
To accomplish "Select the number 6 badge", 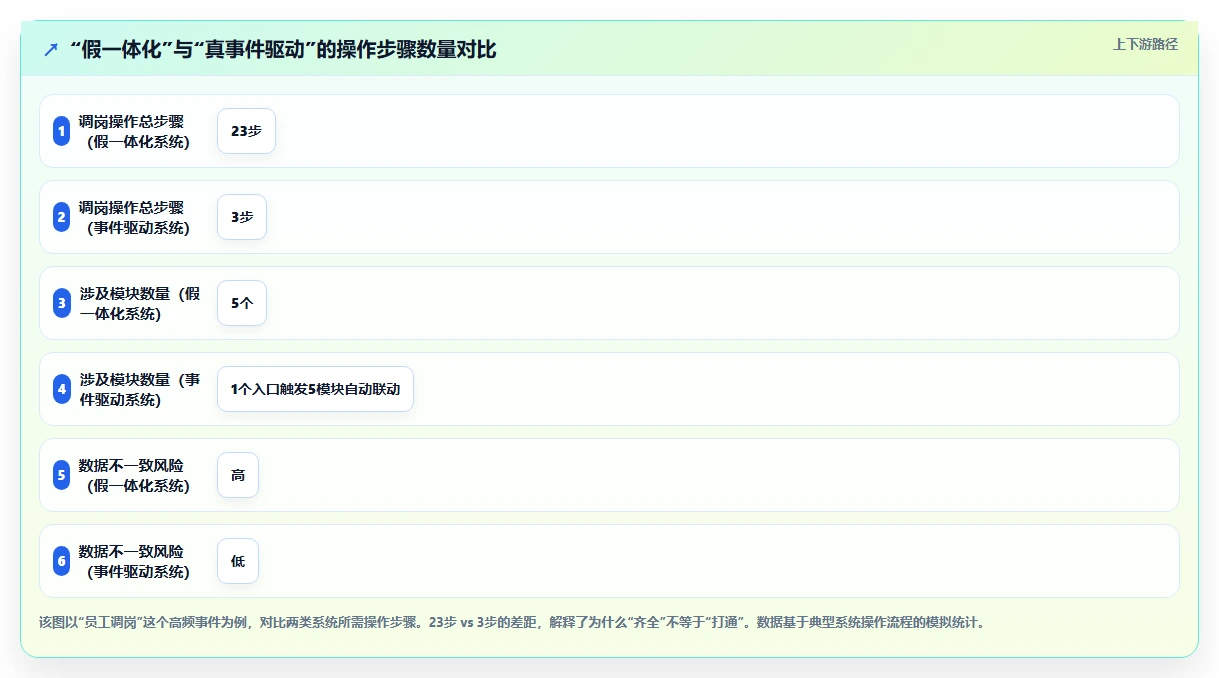I will click(61, 561).
